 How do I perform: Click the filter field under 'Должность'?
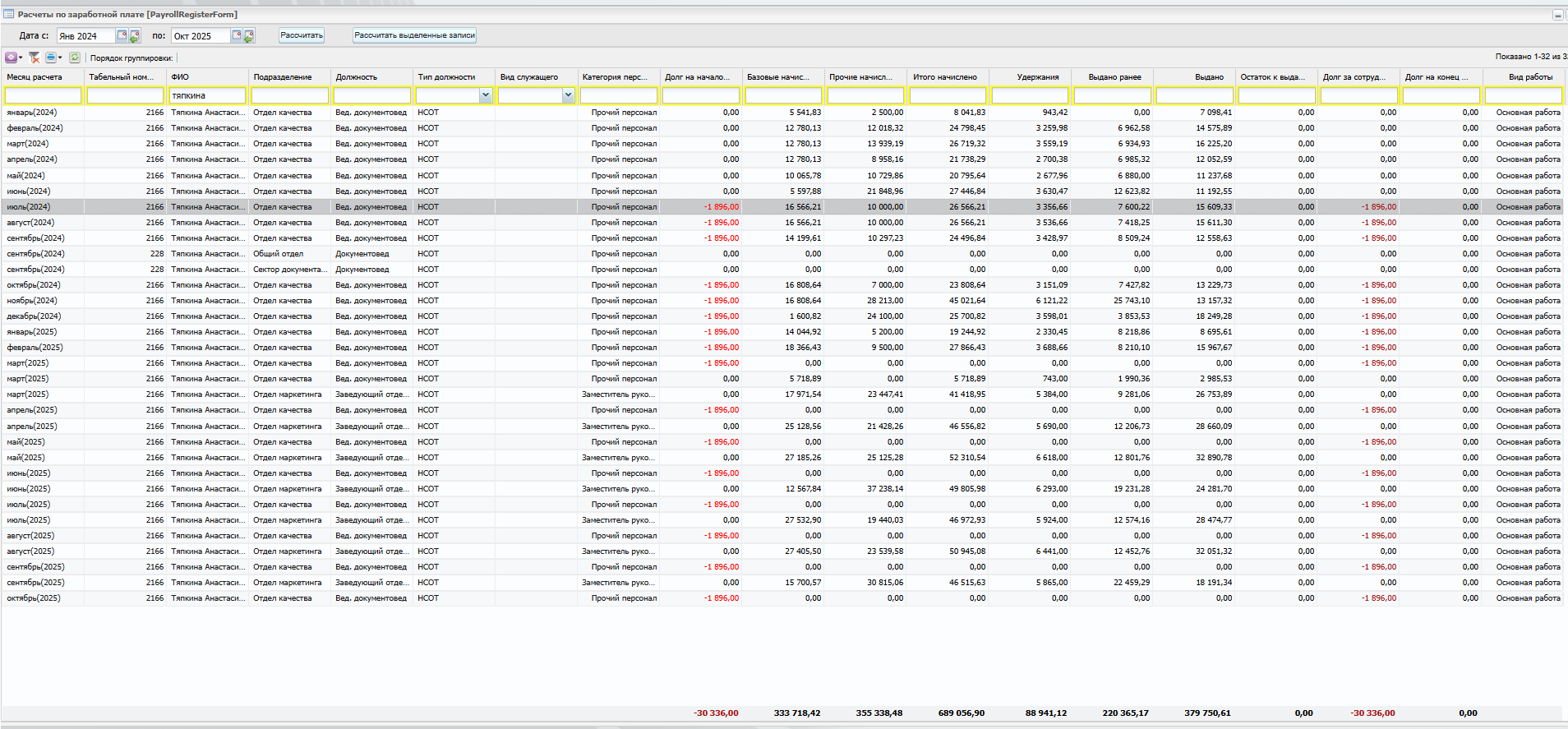(x=372, y=95)
